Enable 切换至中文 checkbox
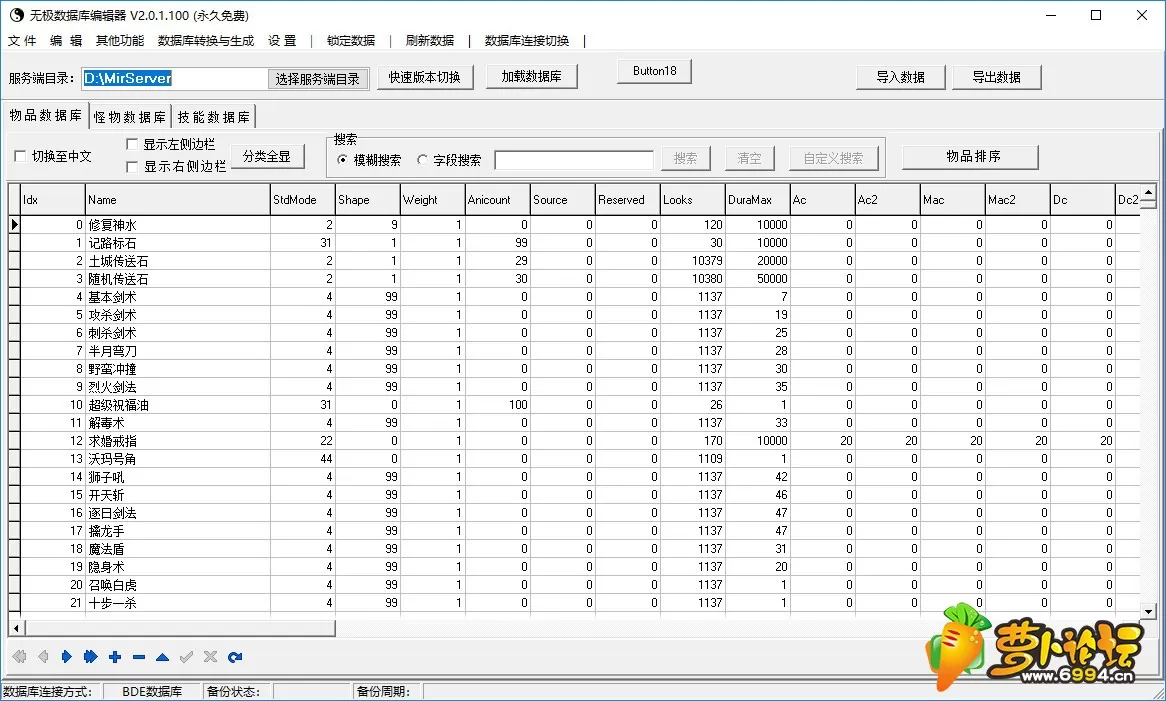The height and width of the screenshot is (701, 1166). click(21, 157)
